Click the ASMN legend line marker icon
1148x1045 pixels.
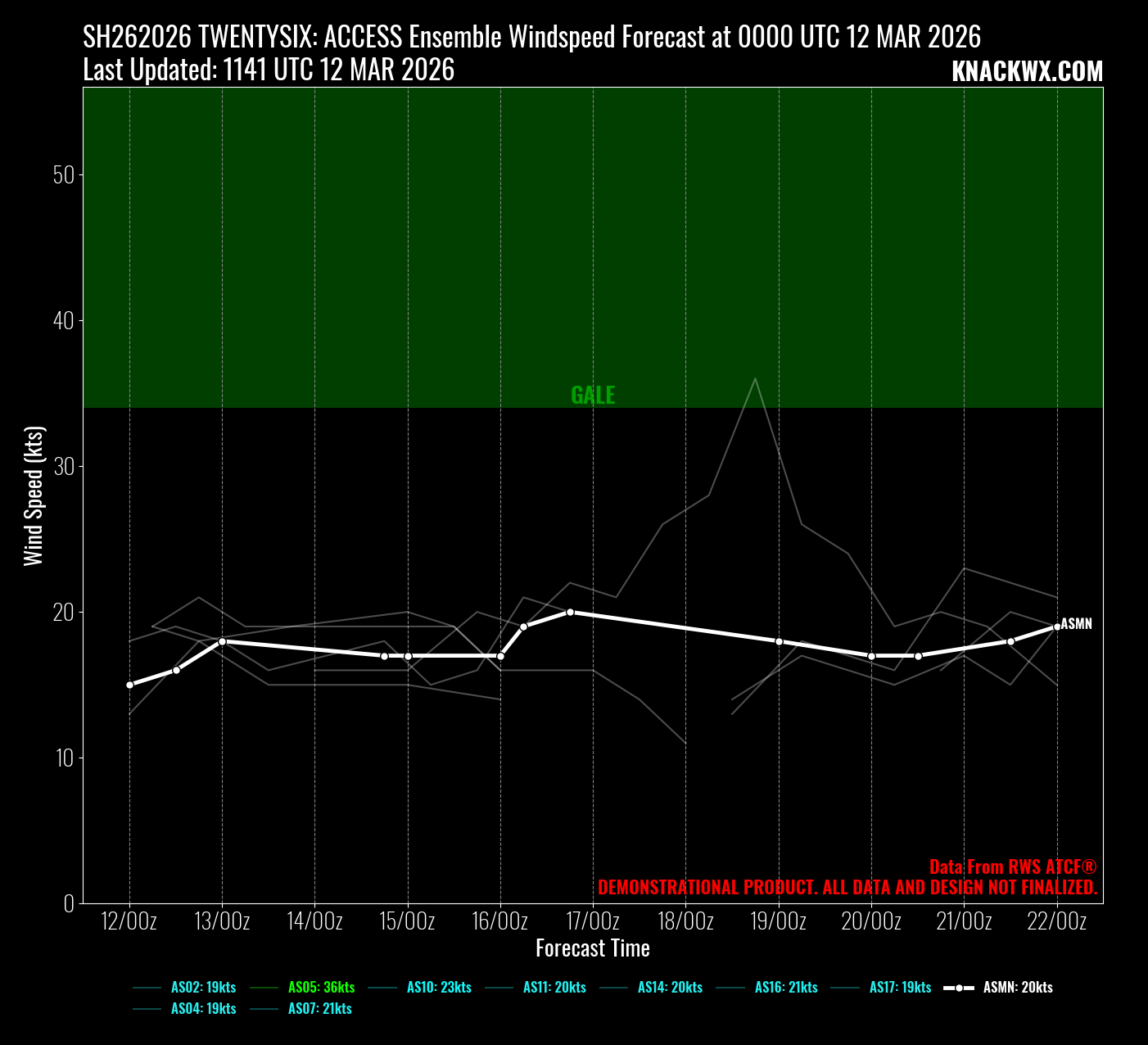pyautogui.click(x=959, y=988)
